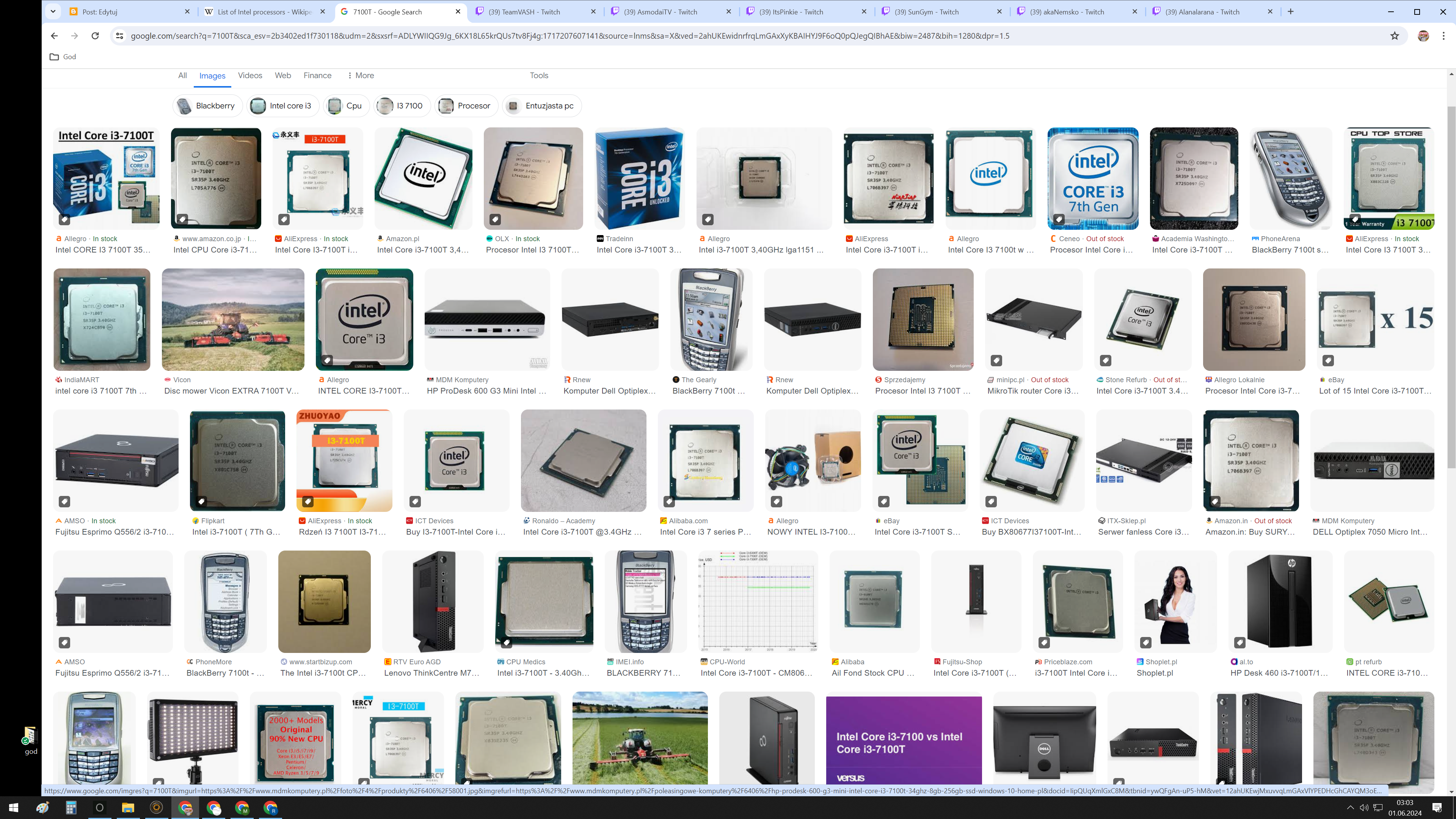Open the Chrome profile avatar

click(x=1423, y=36)
